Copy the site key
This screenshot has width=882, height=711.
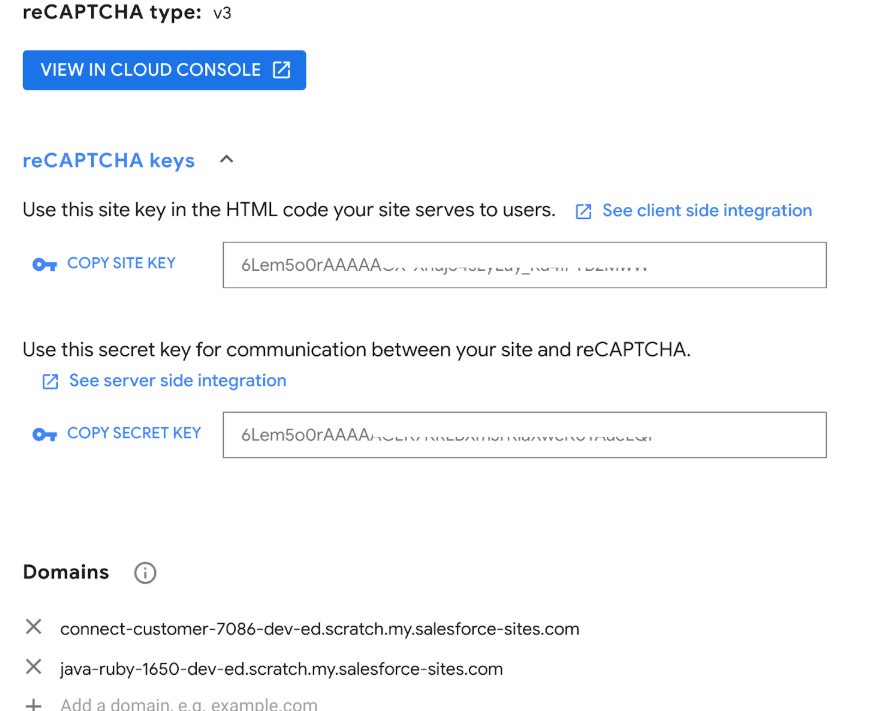[x=121, y=263]
